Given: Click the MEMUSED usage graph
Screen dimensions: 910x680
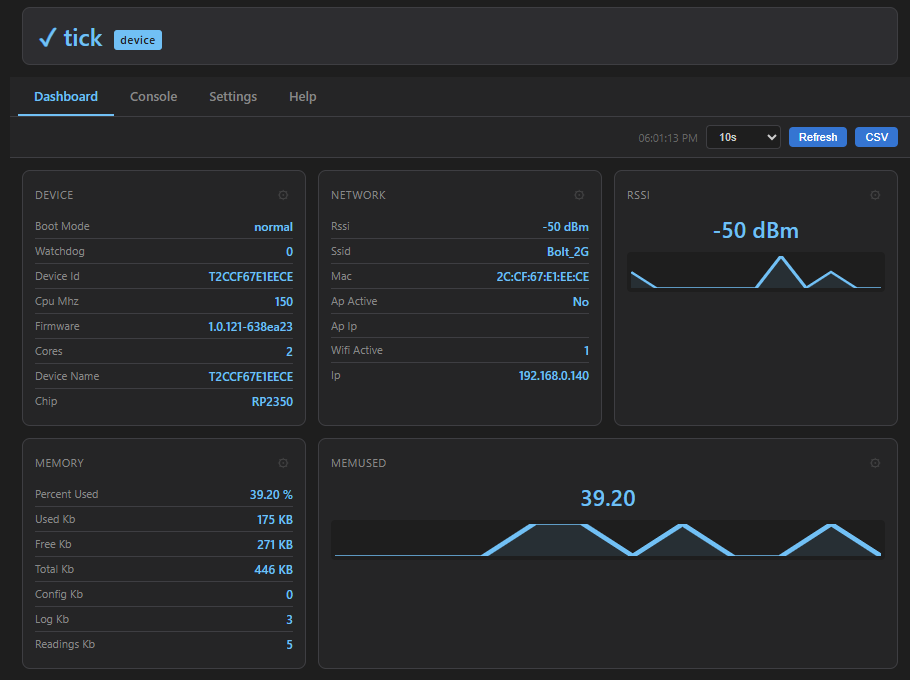Looking at the screenshot, I should click(608, 537).
